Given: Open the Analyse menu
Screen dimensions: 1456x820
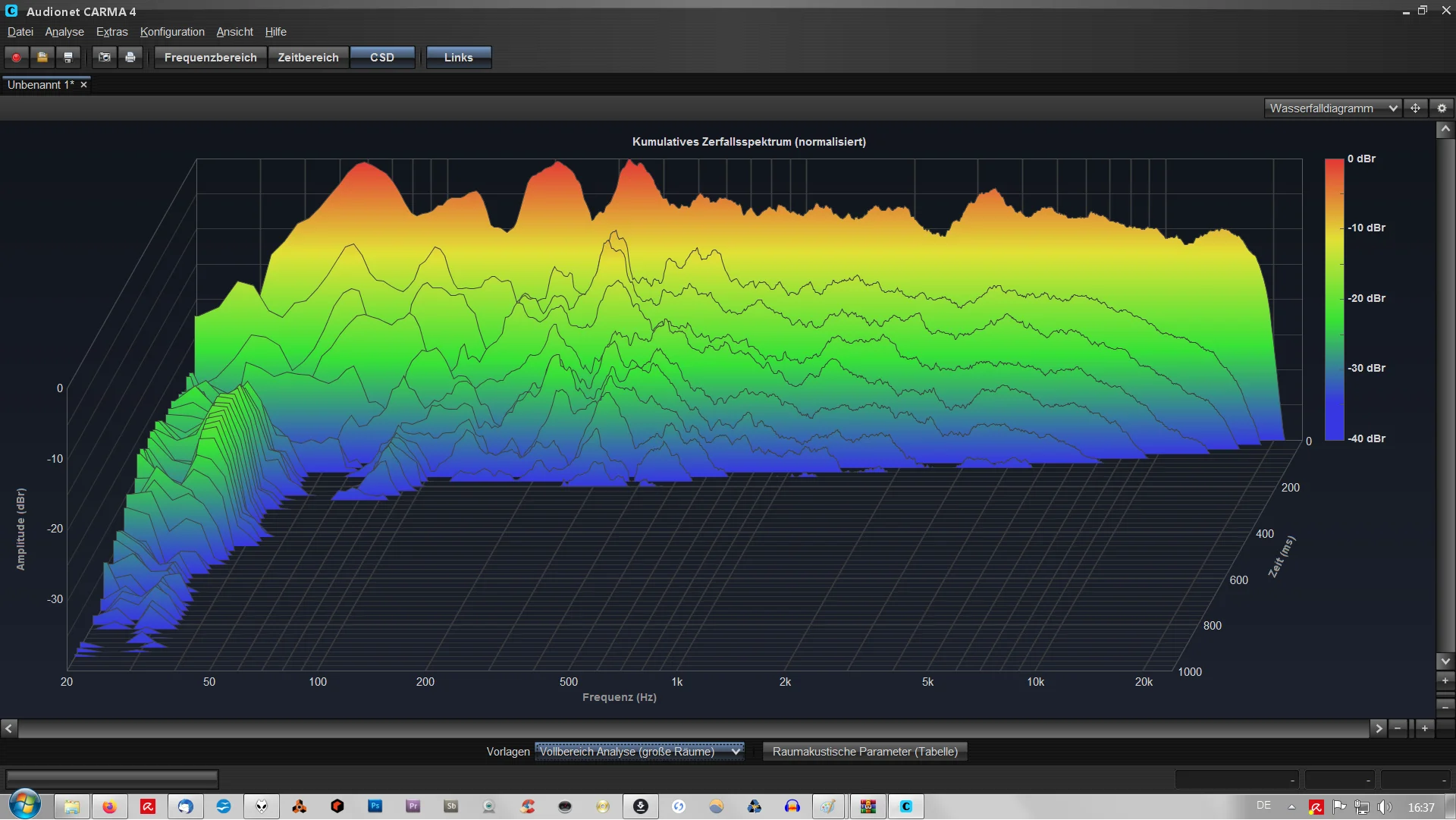Looking at the screenshot, I should point(64,32).
